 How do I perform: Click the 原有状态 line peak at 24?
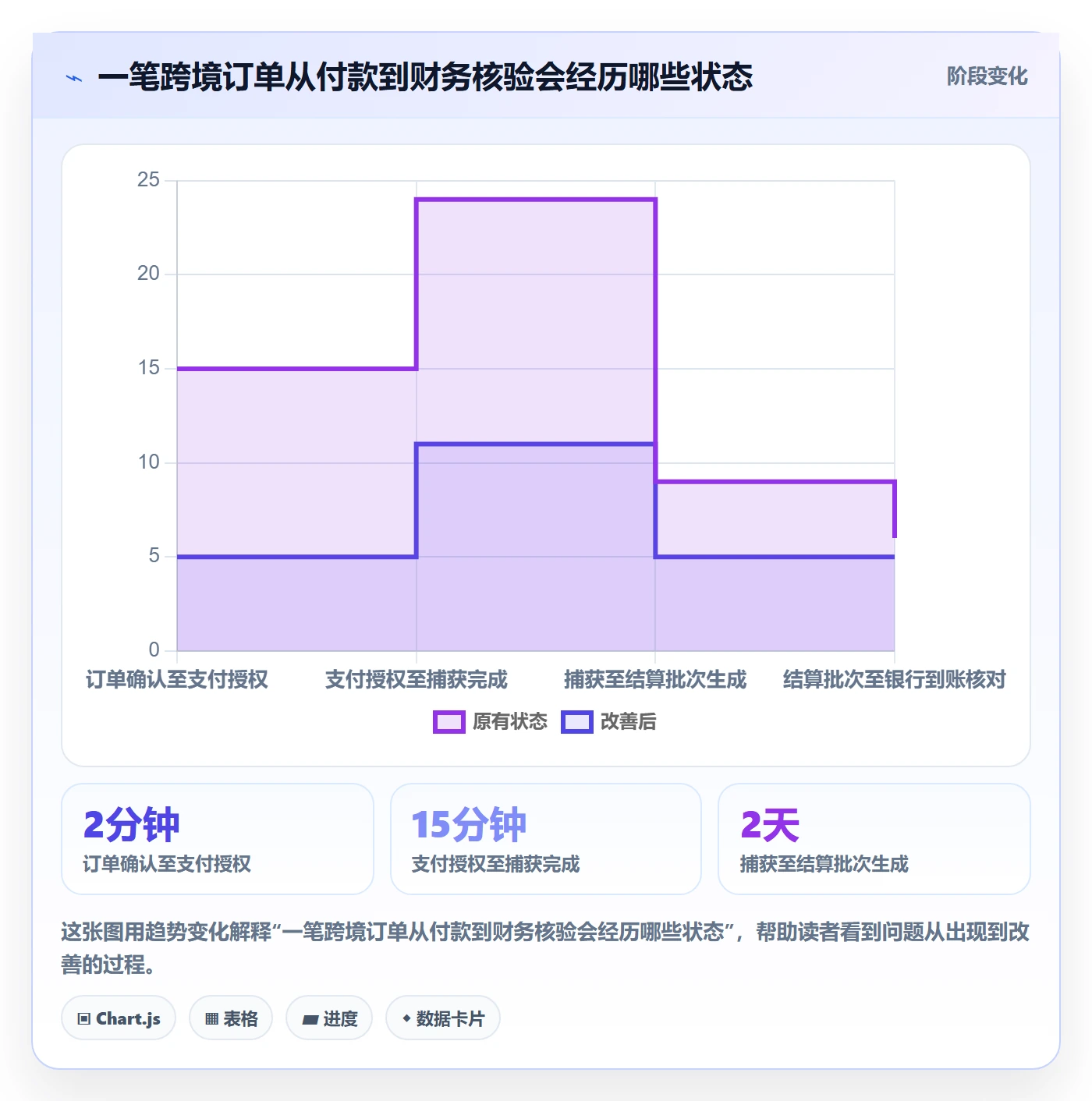(536, 200)
